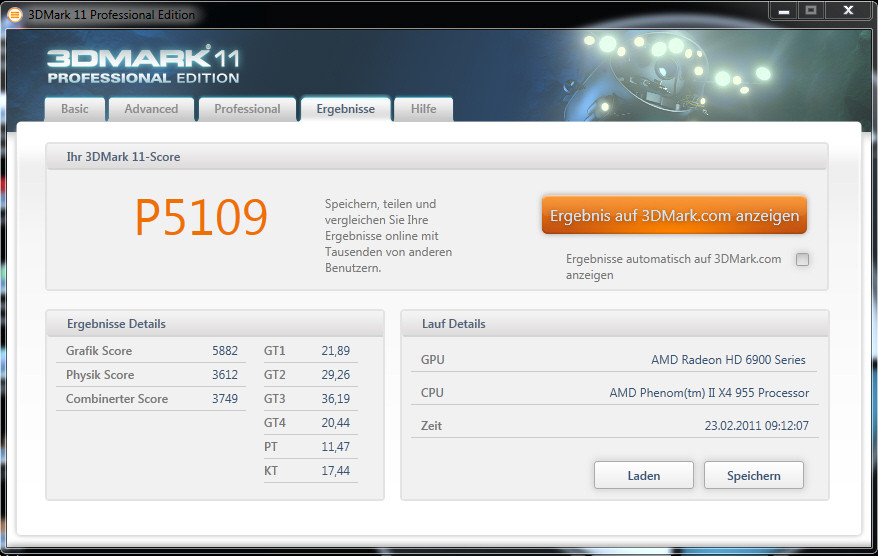Screen dimensions: 878x556
Task: Click the KT value 17,44
Action: [335, 471]
